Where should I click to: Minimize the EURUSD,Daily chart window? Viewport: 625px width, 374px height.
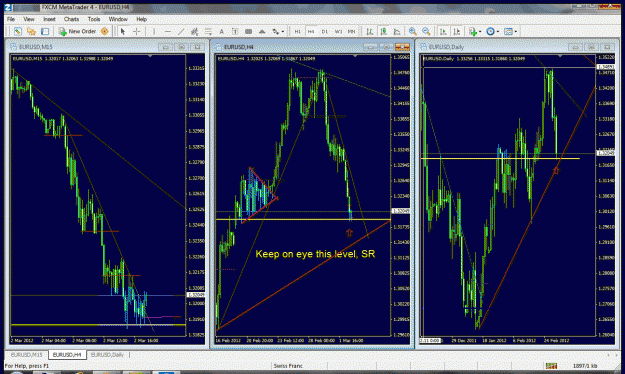pos(575,47)
